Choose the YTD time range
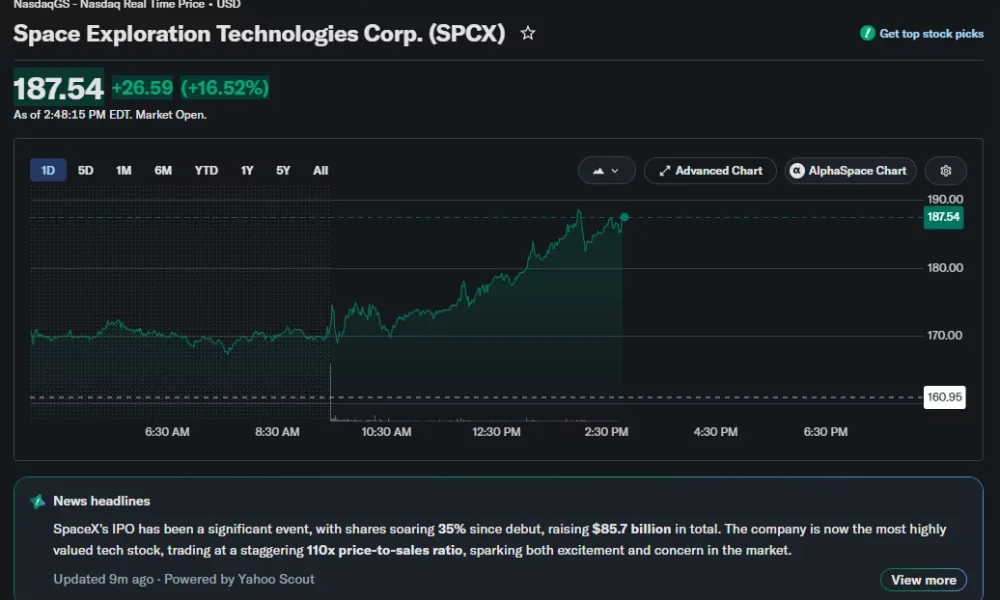The height and width of the screenshot is (600, 1000). pos(206,171)
